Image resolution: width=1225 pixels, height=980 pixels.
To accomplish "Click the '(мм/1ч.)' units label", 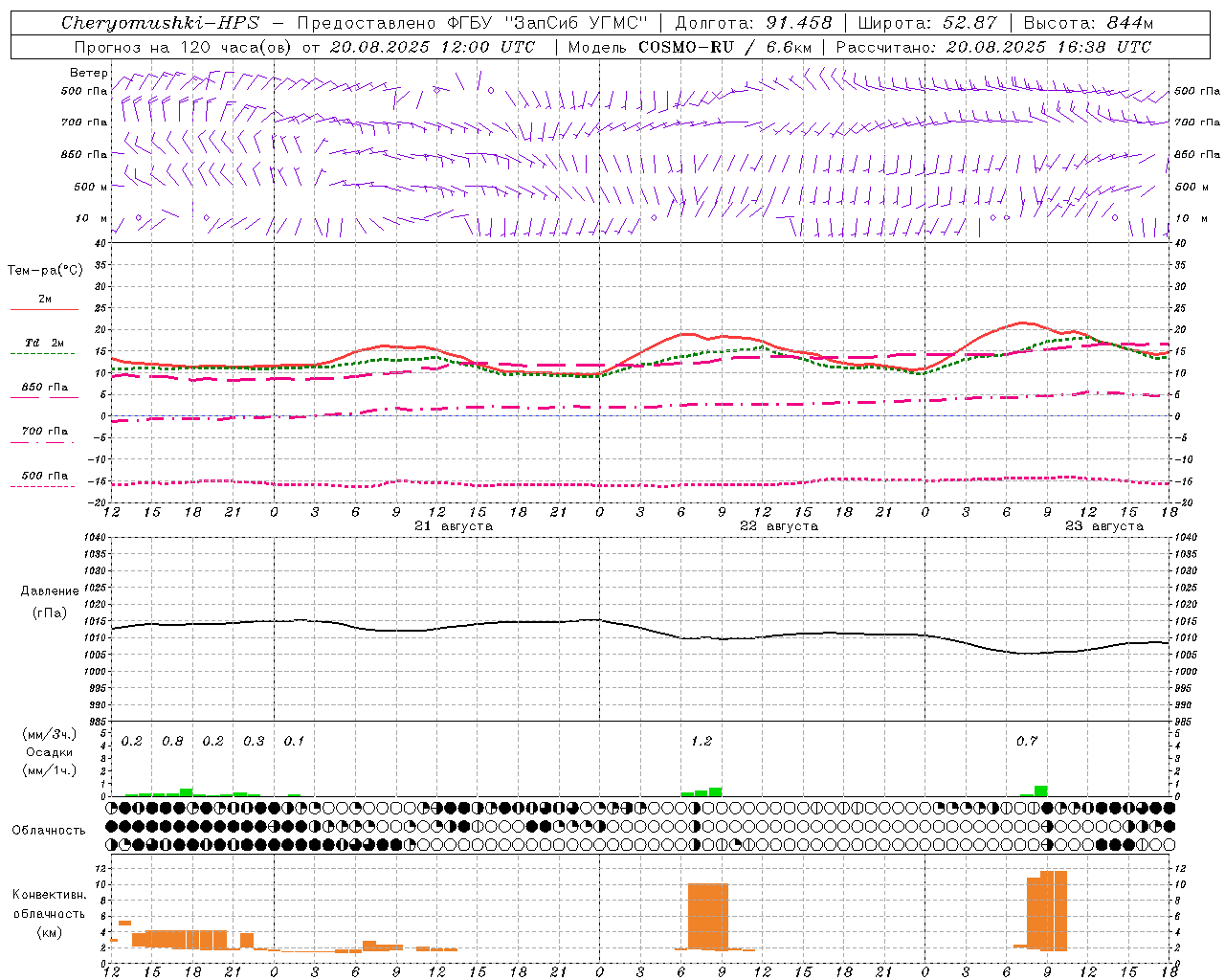I will (50, 770).
